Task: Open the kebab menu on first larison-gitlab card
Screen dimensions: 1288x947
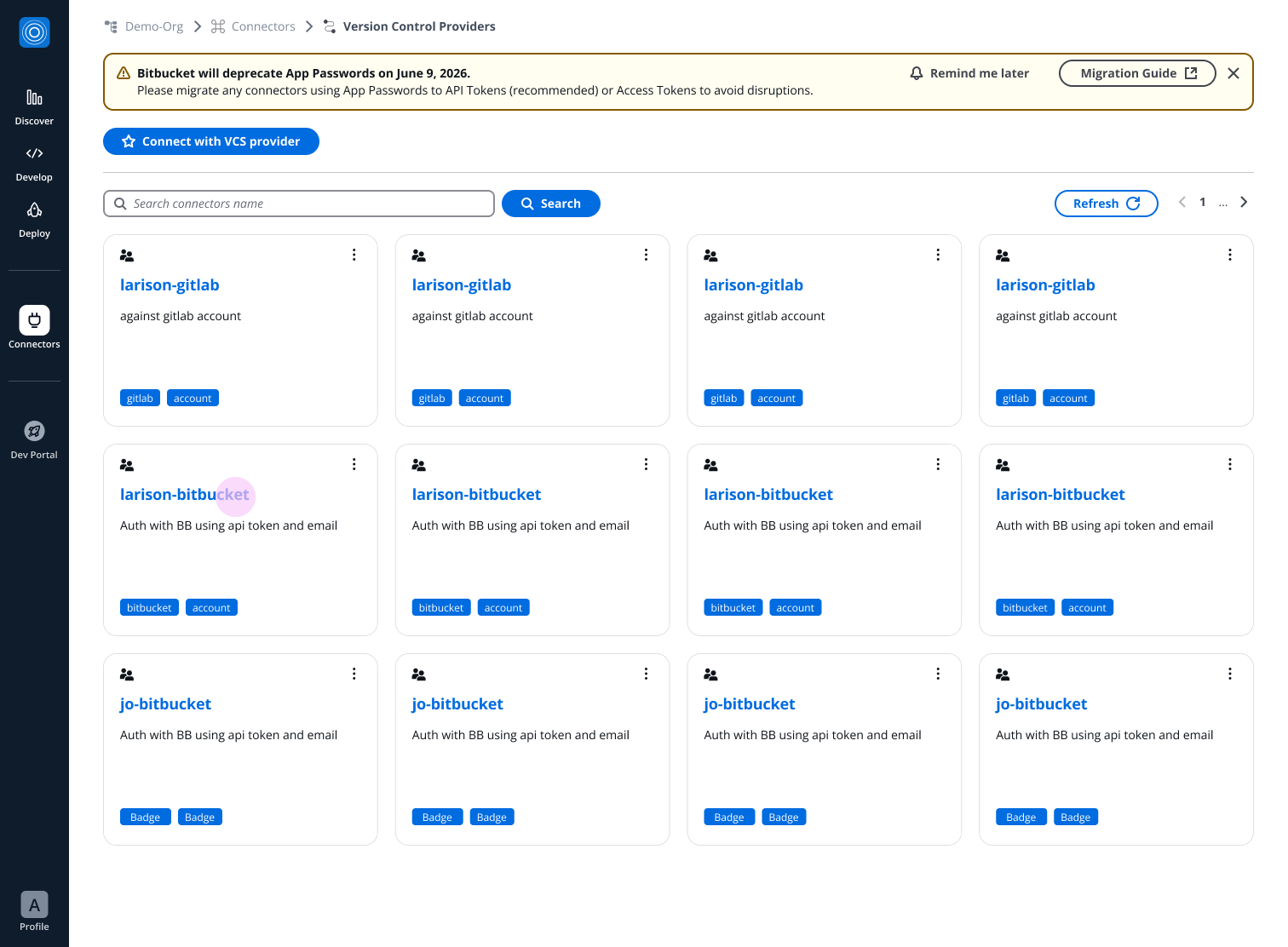Action: coord(354,254)
